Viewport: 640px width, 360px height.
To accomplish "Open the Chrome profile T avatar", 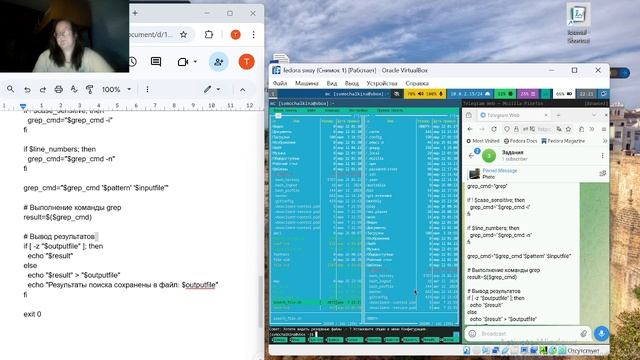I will click(x=236, y=35).
